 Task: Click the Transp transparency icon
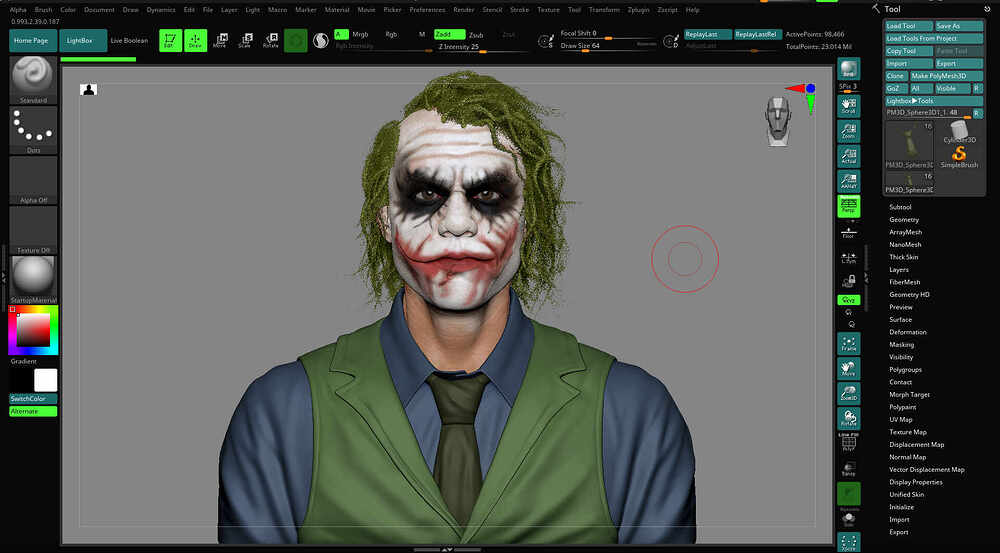click(848, 468)
